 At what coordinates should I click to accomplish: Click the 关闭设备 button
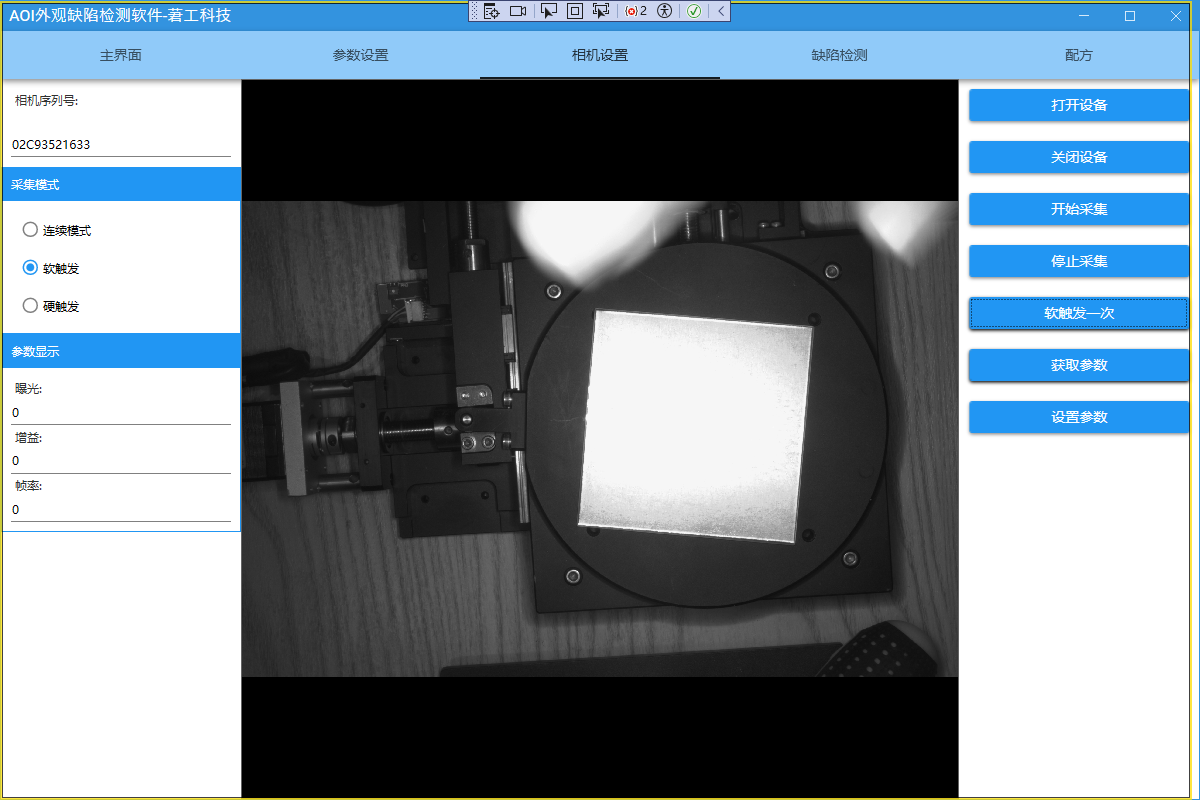(1079, 157)
